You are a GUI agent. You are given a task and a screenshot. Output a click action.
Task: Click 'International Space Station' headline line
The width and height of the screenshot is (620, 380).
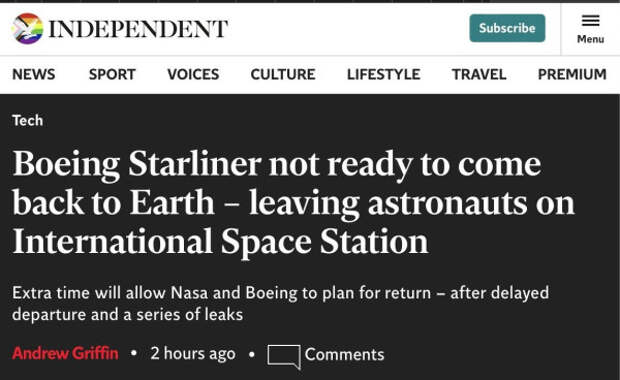(220, 242)
